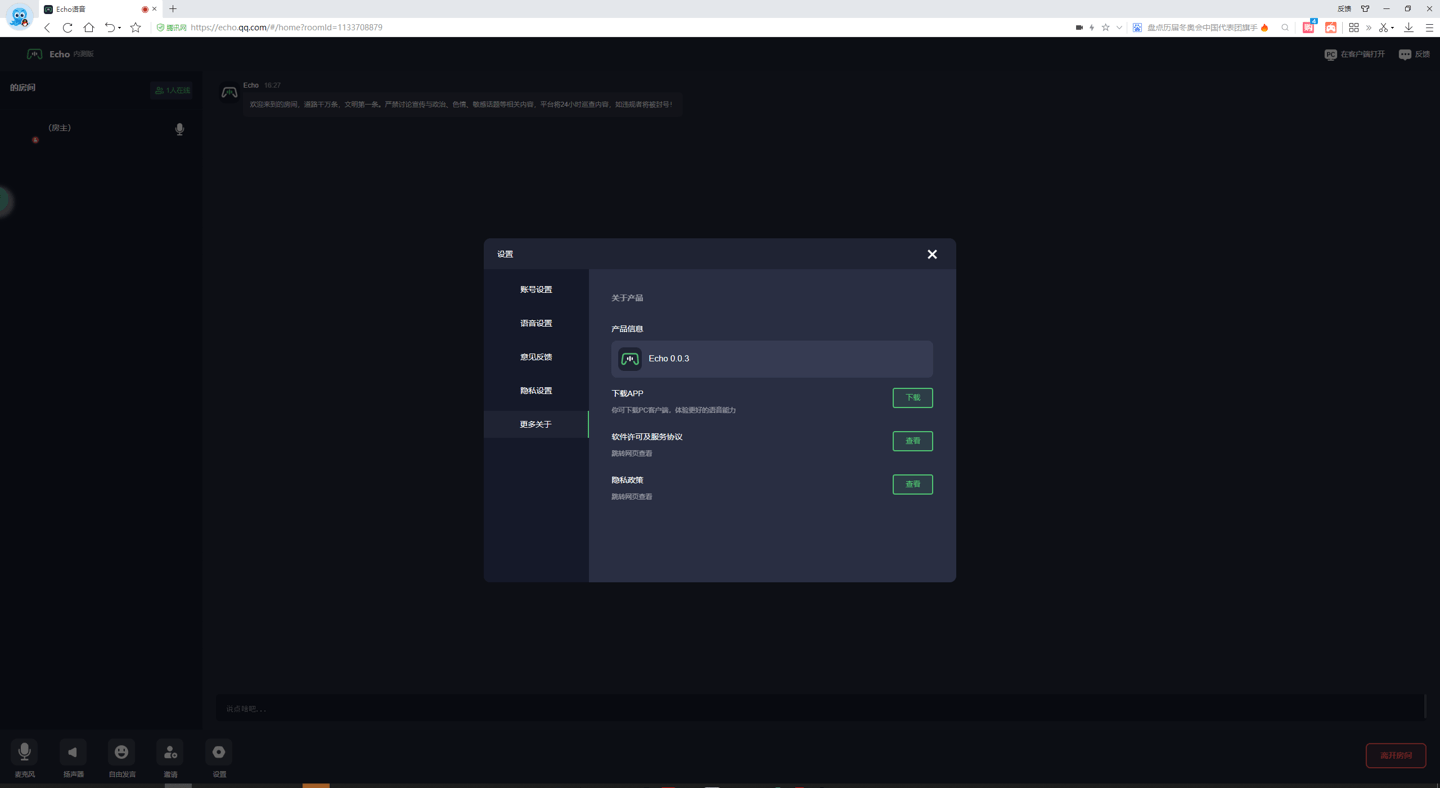Click the address bar URL
Image resolution: width=1440 pixels, height=788 pixels.
click(286, 28)
